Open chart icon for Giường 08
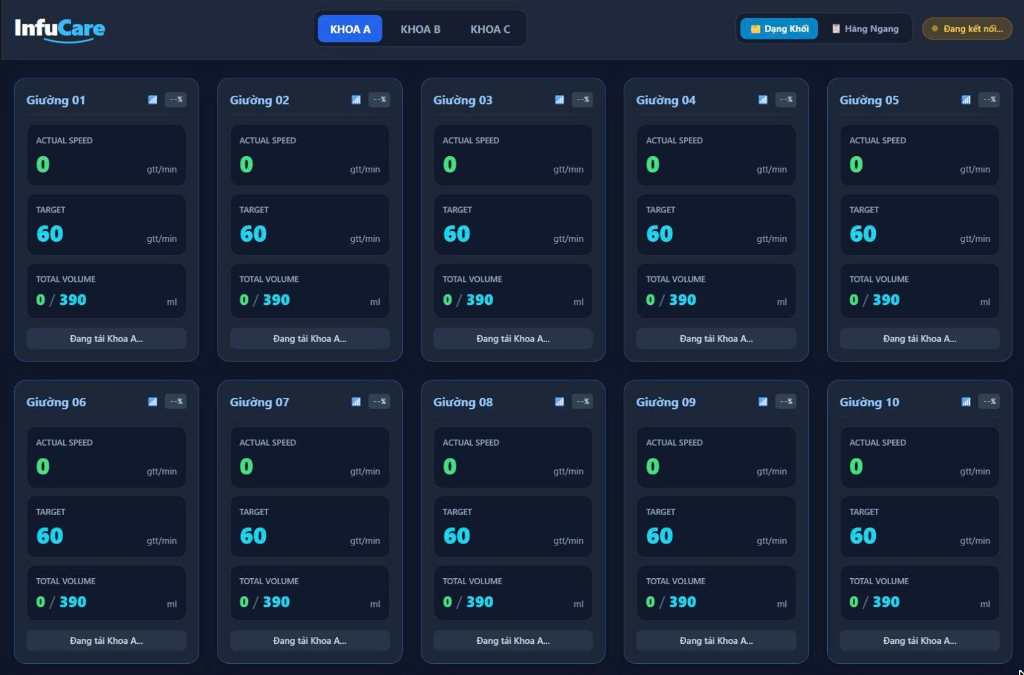This screenshot has height=675, width=1024. tap(560, 401)
